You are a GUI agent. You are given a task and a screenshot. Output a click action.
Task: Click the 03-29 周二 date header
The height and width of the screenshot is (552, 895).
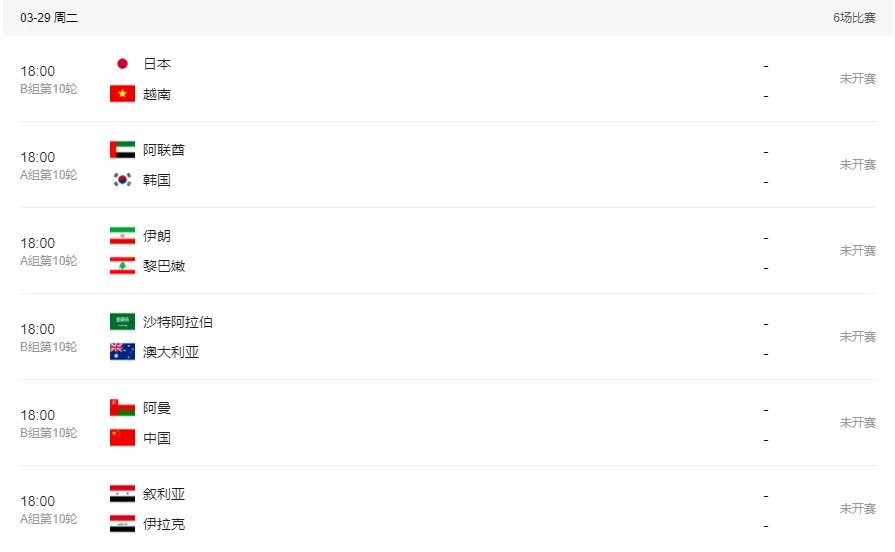click(x=49, y=18)
